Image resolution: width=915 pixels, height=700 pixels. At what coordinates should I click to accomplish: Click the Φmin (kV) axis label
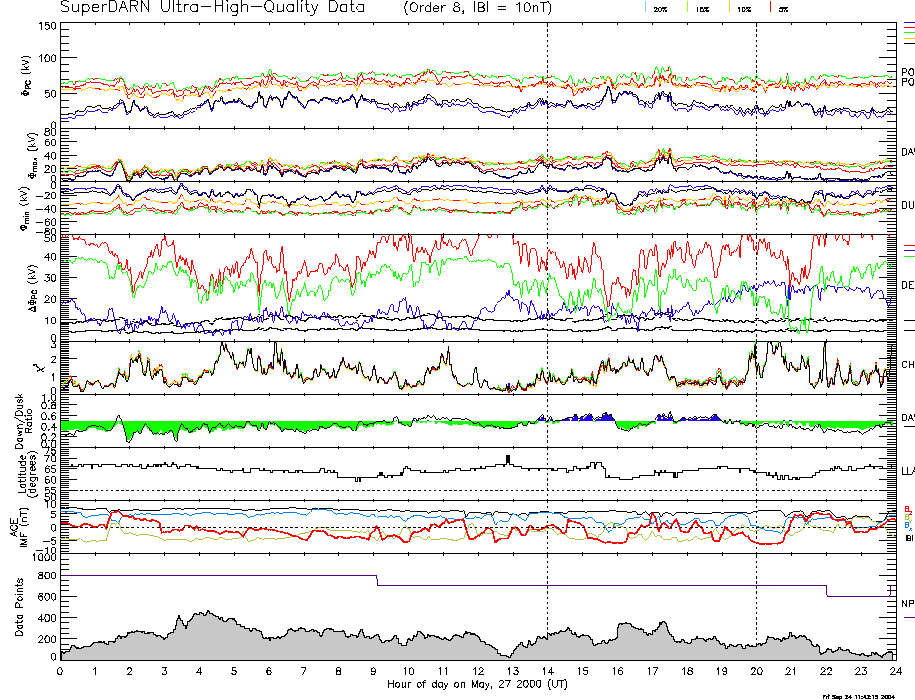coord(29,209)
